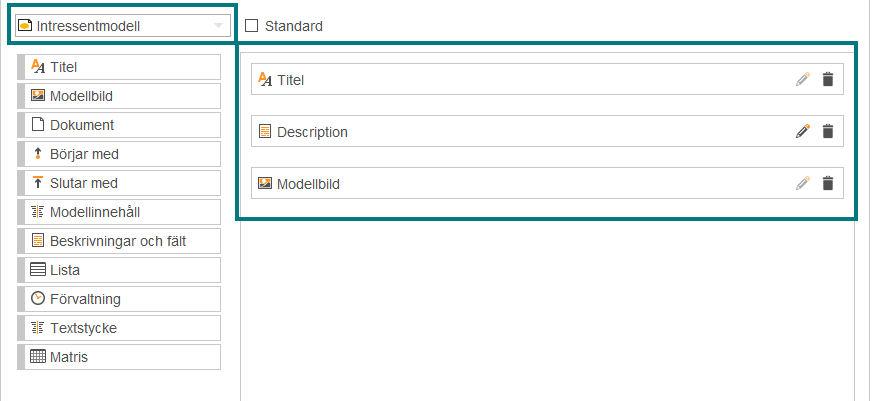Click the pencil icon on Modellbild row

point(803,183)
